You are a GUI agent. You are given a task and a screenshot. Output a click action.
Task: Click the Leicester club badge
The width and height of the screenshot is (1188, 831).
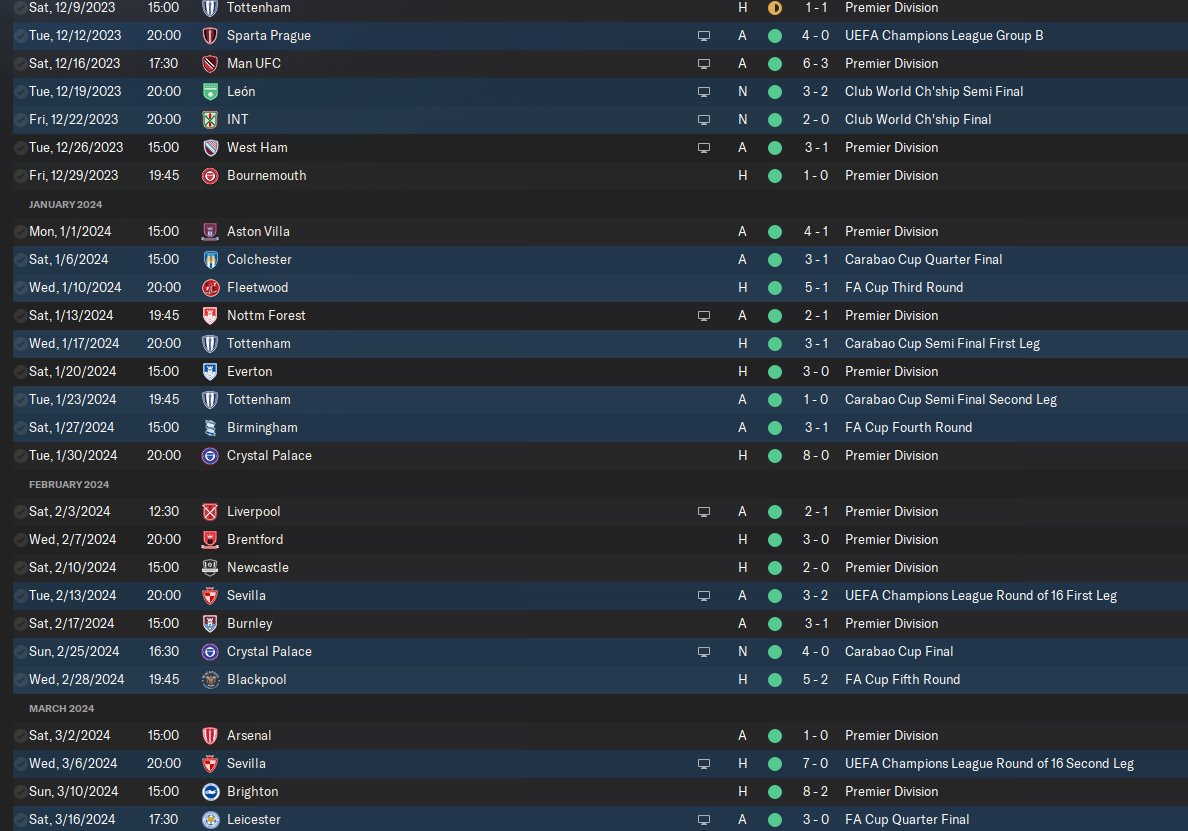pos(210,820)
